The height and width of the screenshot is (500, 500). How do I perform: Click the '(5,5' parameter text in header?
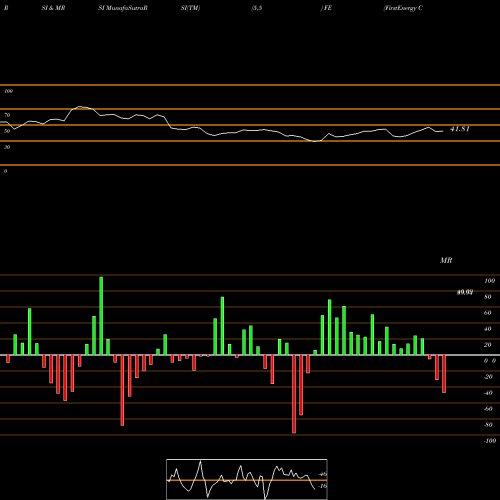click(257, 8)
